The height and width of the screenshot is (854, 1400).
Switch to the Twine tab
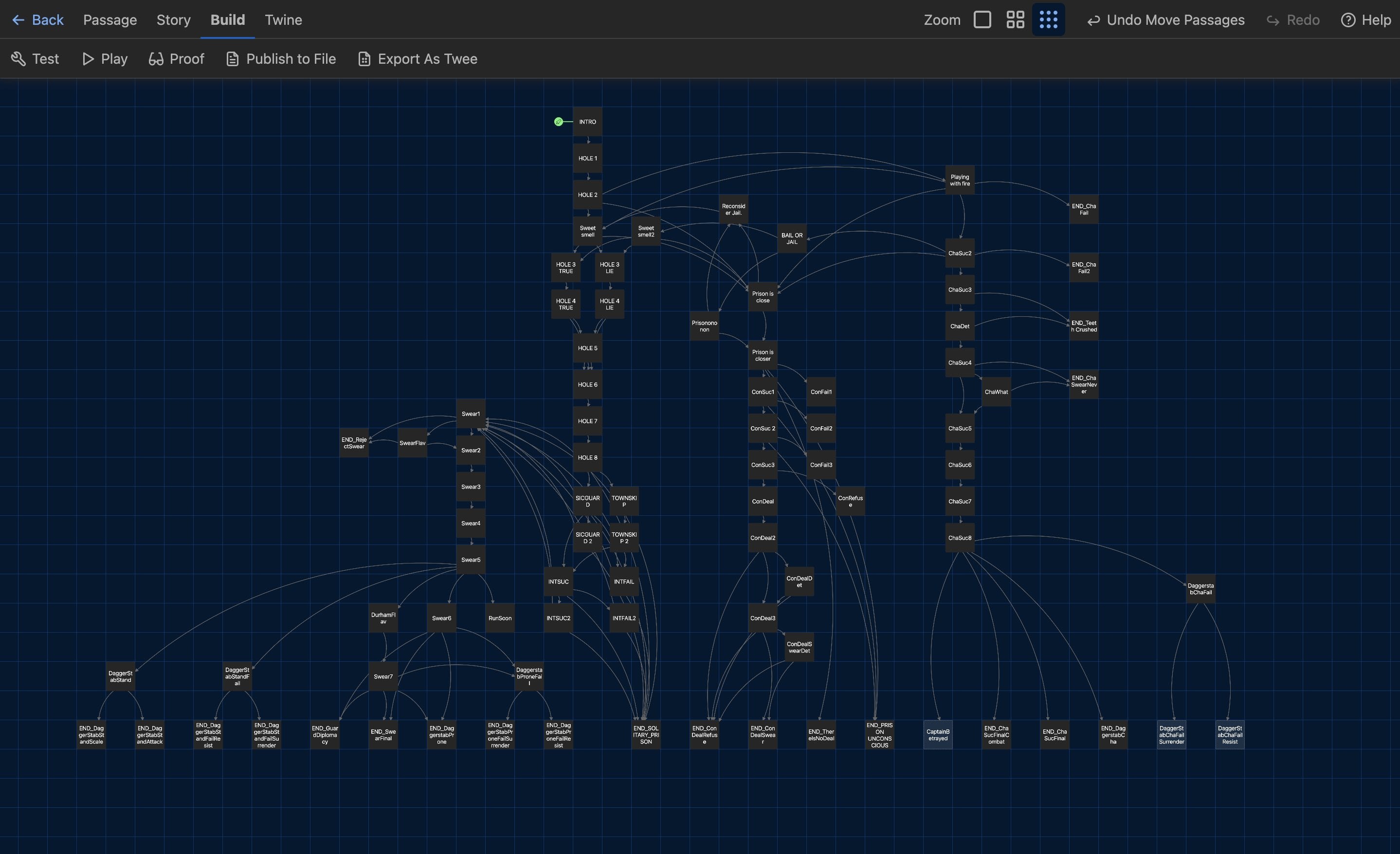(x=283, y=20)
